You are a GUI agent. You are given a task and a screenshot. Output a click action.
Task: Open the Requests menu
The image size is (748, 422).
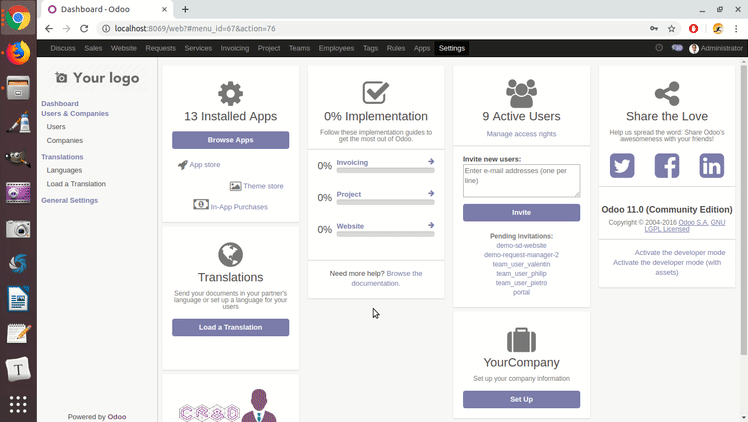coord(160,48)
